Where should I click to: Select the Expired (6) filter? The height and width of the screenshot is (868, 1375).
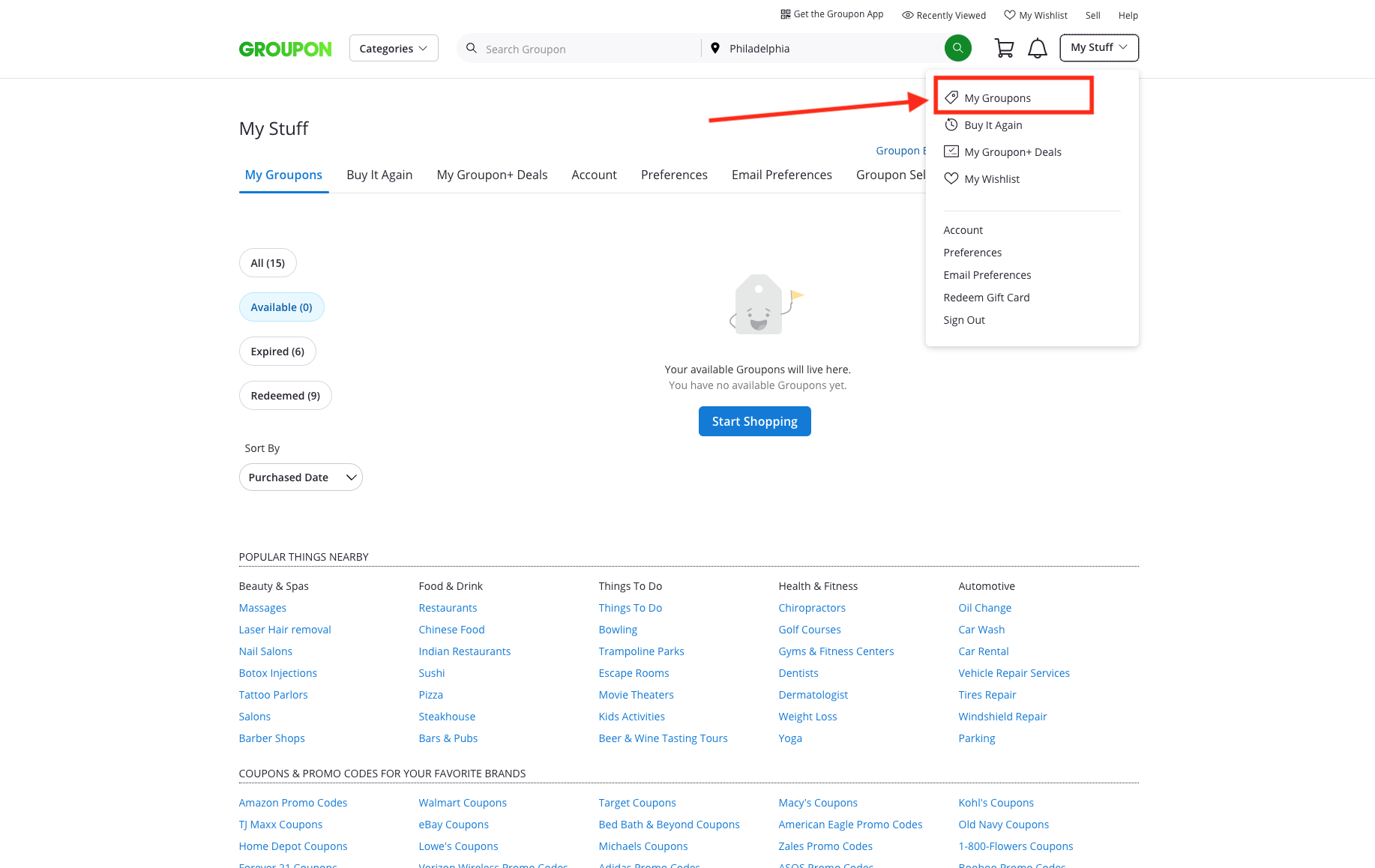[x=277, y=352]
